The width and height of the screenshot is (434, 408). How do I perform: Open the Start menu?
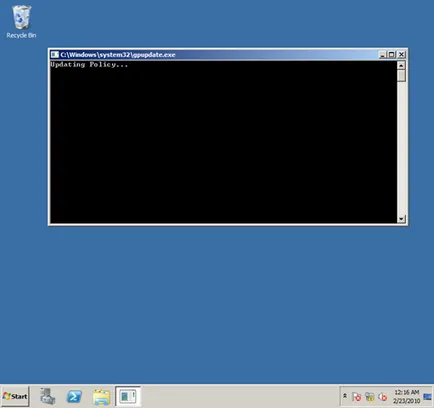click(x=15, y=396)
